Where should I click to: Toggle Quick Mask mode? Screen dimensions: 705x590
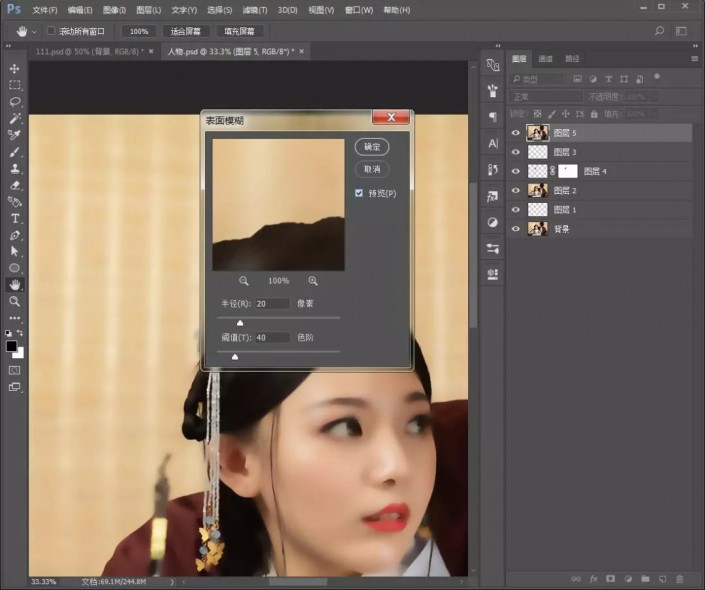coord(14,371)
